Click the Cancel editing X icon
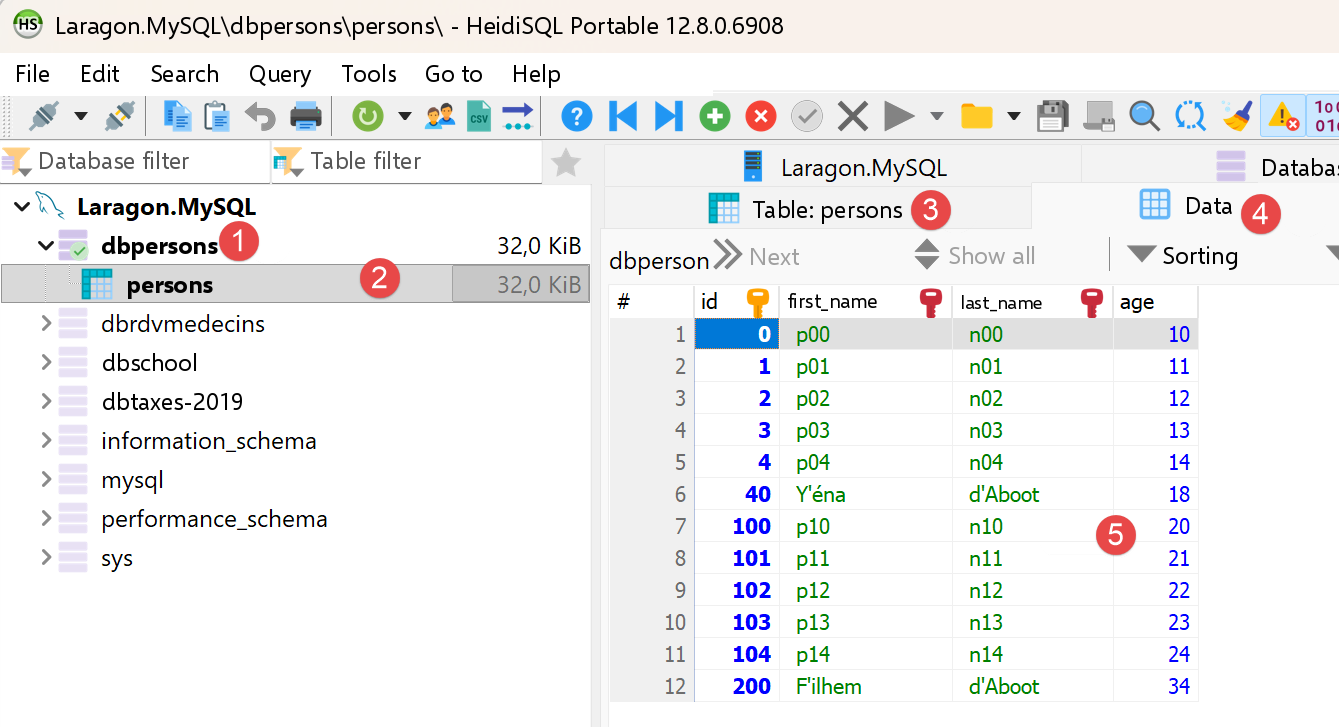The width and height of the screenshot is (1339, 727). (853, 116)
